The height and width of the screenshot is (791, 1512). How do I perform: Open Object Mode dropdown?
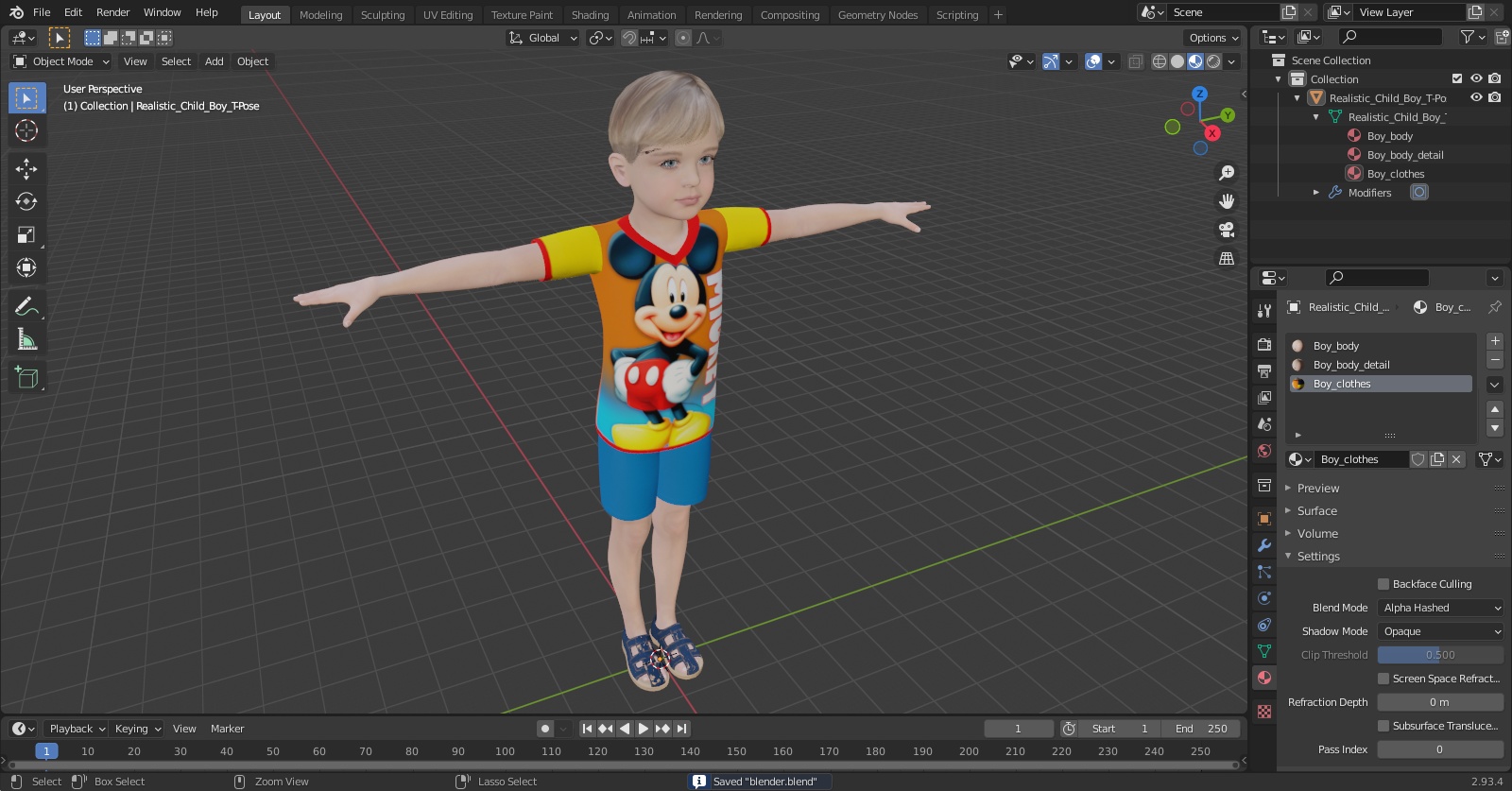tap(61, 61)
